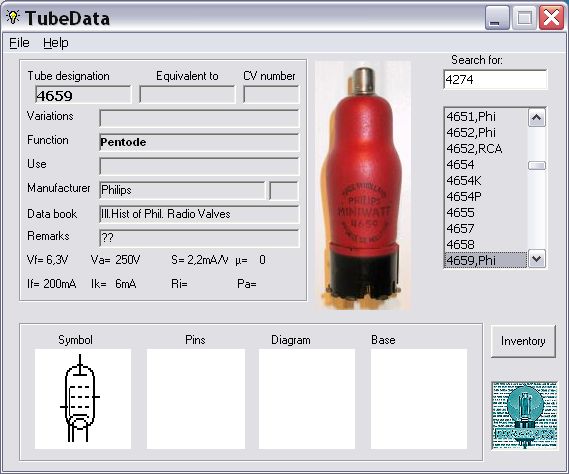Screen dimensions: 569x474
Task: Click the If= 200mA value
Action: (52, 284)
